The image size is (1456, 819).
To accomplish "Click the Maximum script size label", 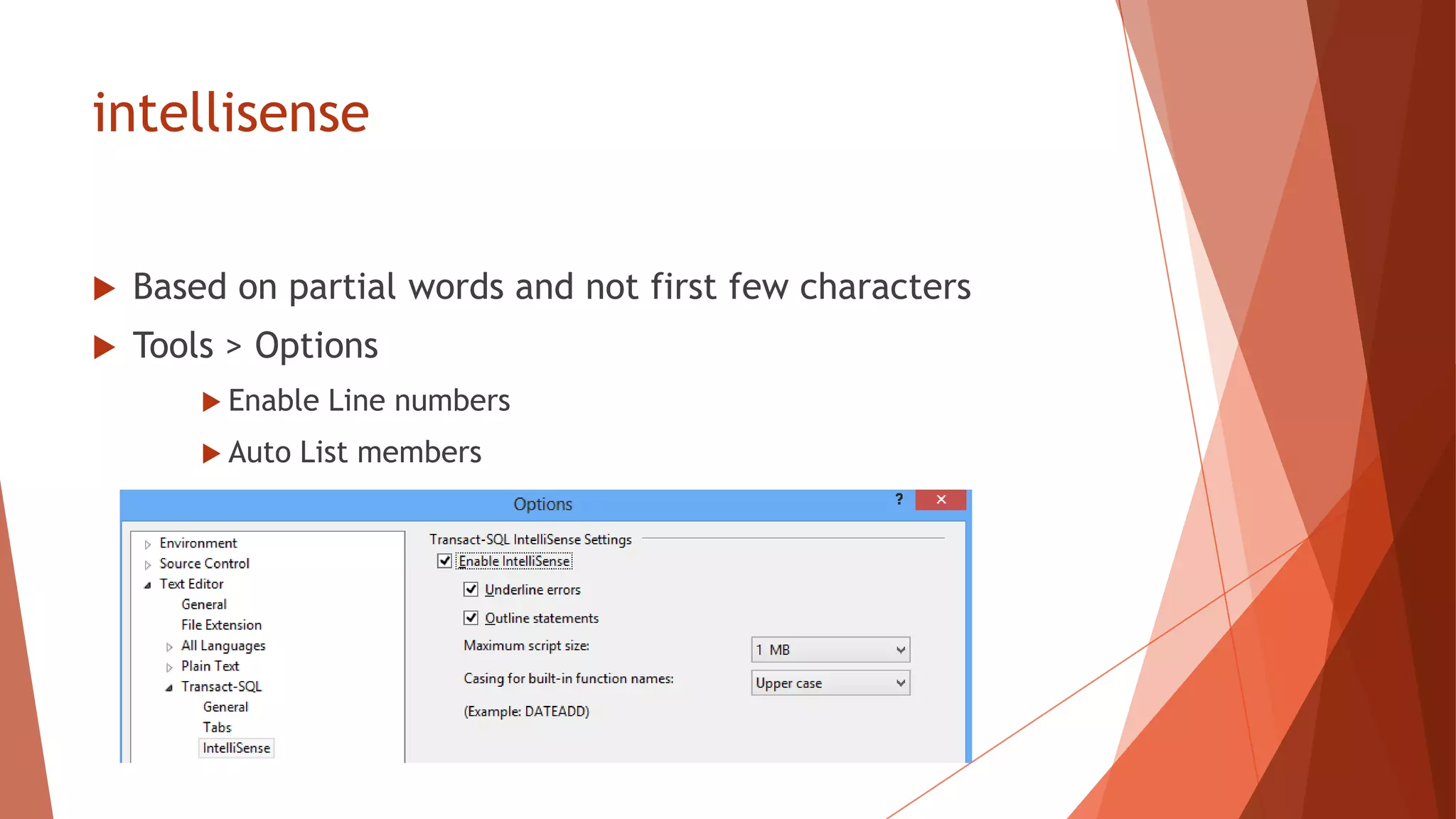I will [x=527, y=646].
